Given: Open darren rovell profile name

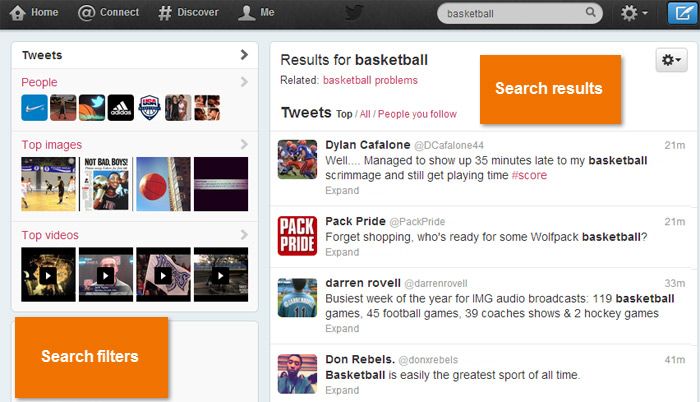Looking at the screenshot, I should [363, 283].
